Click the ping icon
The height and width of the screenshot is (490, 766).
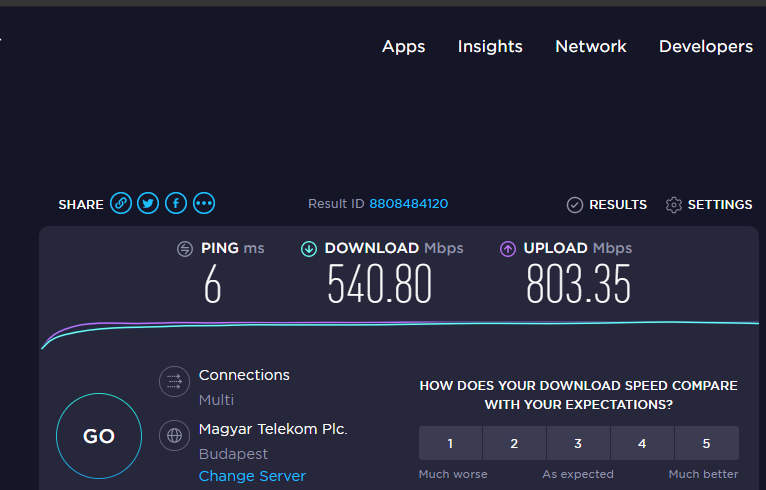(x=185, y=249)
